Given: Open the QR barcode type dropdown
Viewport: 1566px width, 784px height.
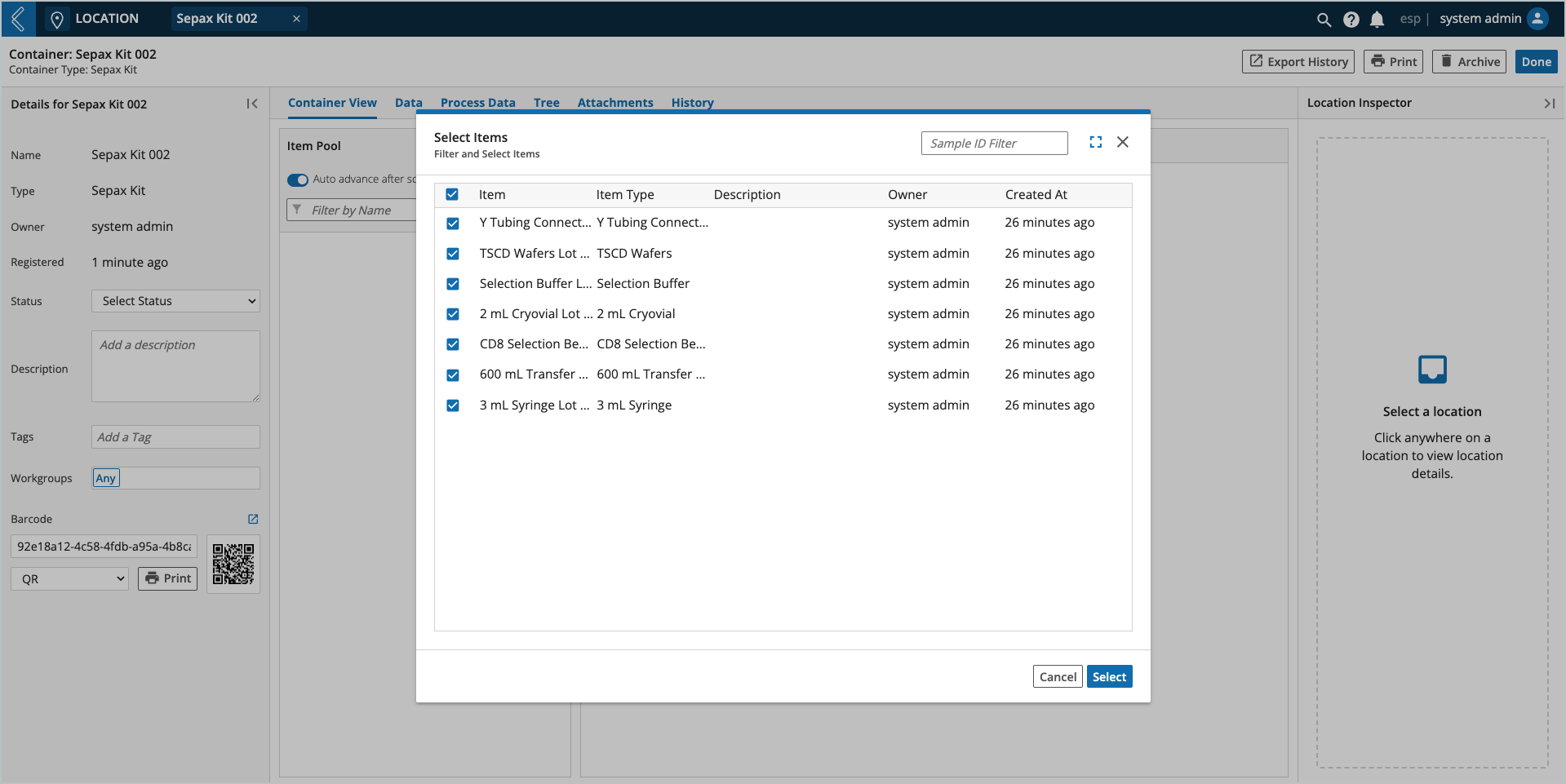Looking at the screenshot, I should [x=69, y=579].
